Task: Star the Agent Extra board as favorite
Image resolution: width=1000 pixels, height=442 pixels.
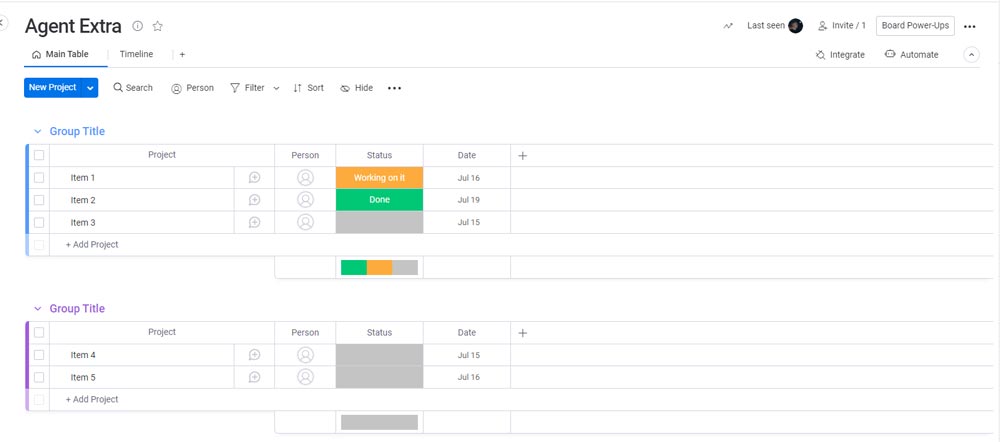Action: 158,26
